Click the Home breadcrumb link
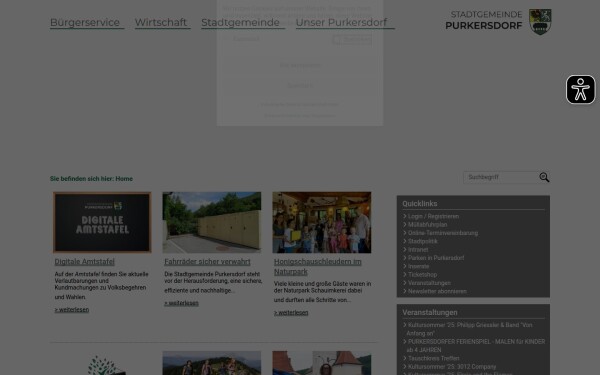 (x=124, y=179)
